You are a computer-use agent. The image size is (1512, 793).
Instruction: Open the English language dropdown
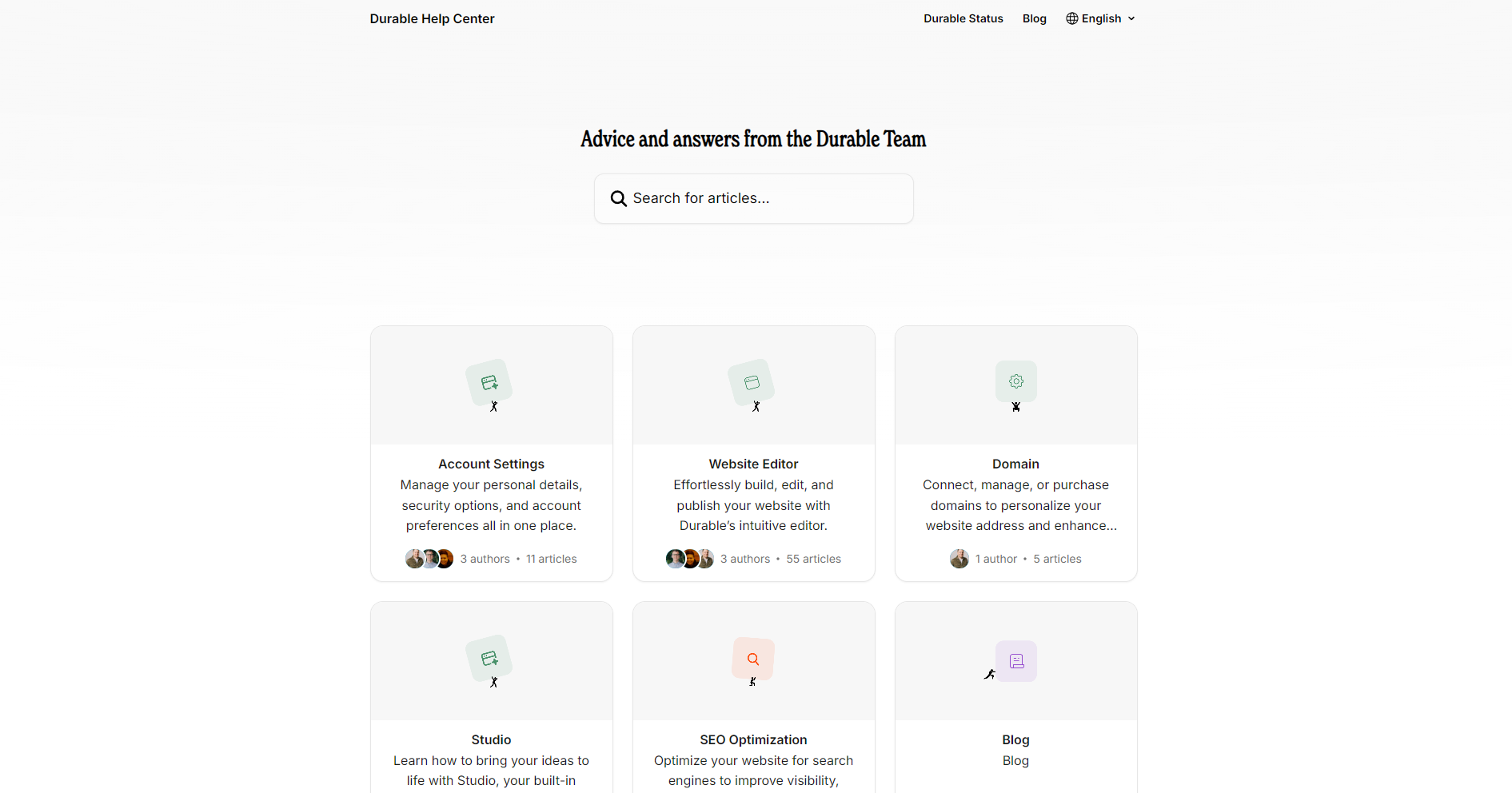[x=1101, y=18]
